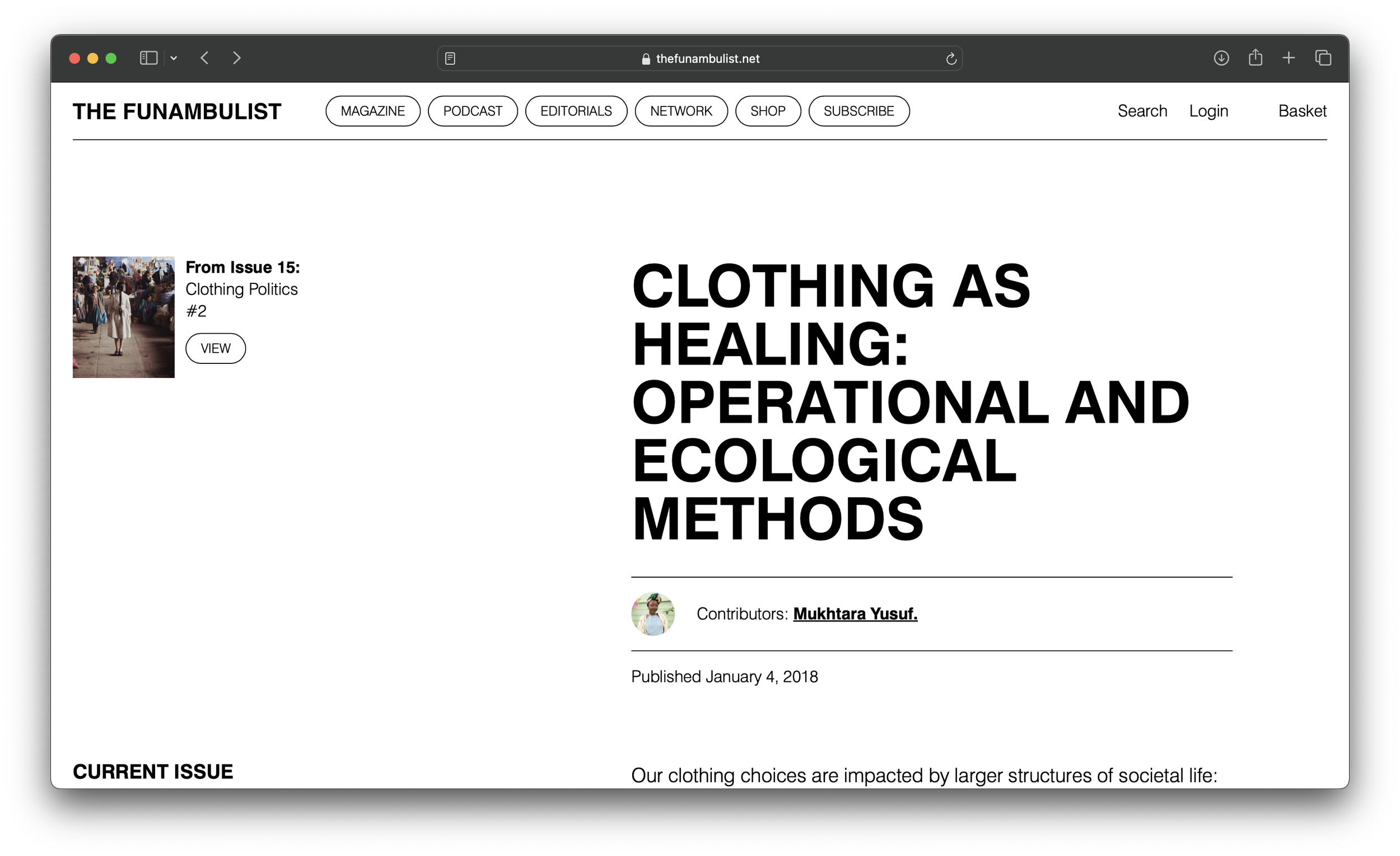Open a new tab with plus icon
This screenshot has width=1400, height=856.
pyautogui.click(x=1289, y=58)
